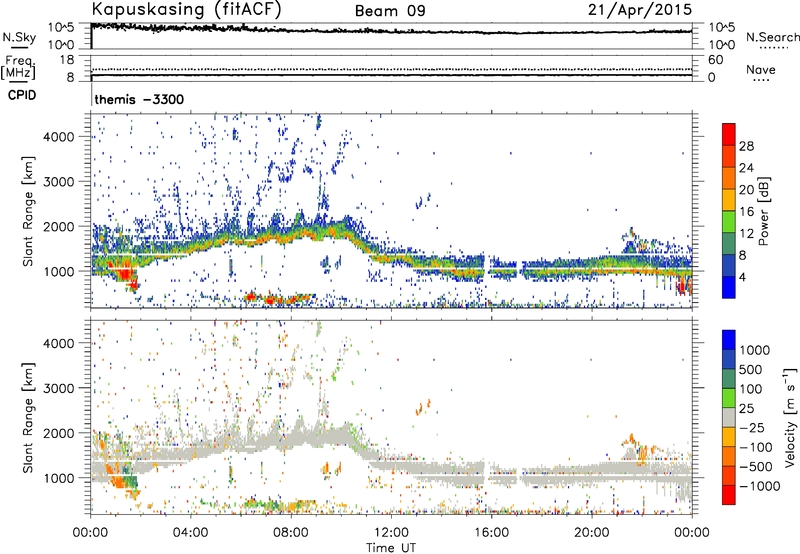Pick the blue top segment of Velocity colorbar
800x554 pixels.
click(729, 339)
